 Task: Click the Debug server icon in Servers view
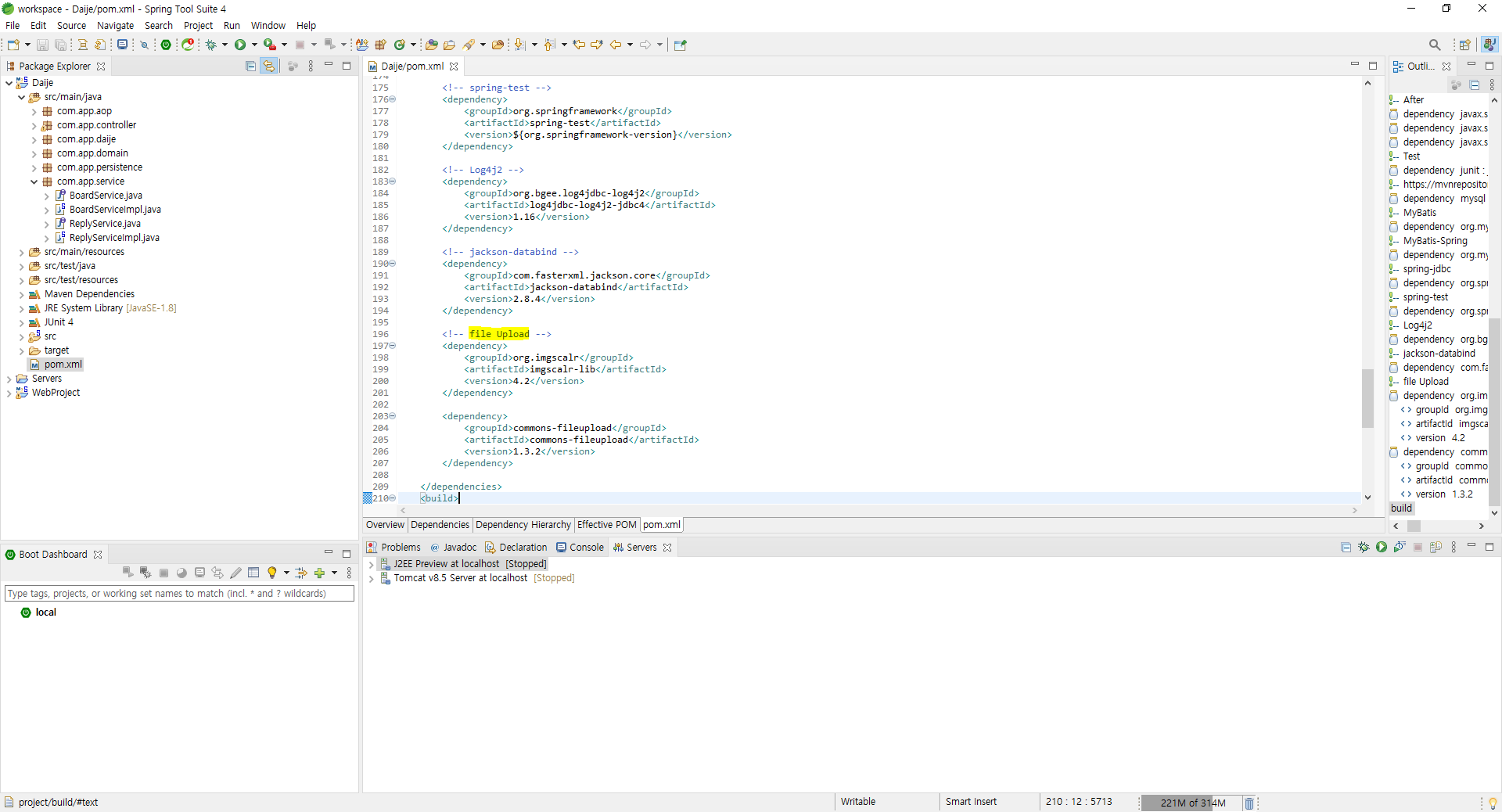point(1364,548)
